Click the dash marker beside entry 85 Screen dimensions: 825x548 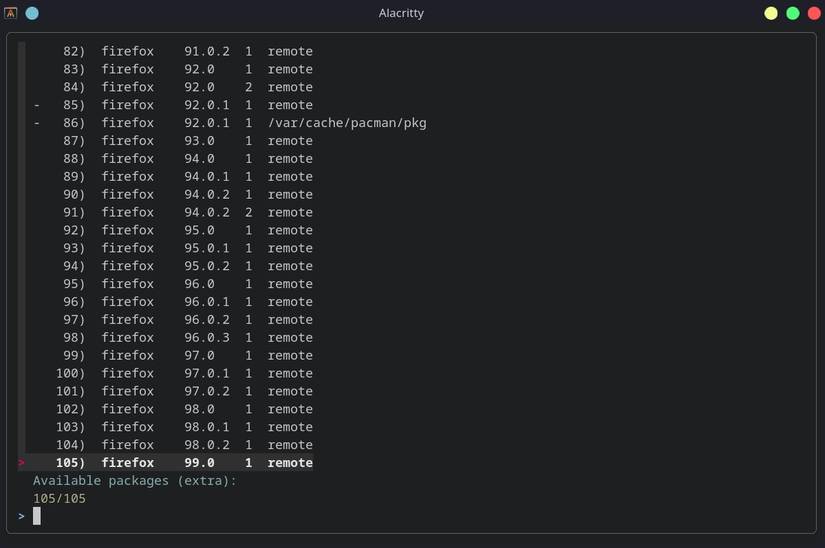coord(37,105)
